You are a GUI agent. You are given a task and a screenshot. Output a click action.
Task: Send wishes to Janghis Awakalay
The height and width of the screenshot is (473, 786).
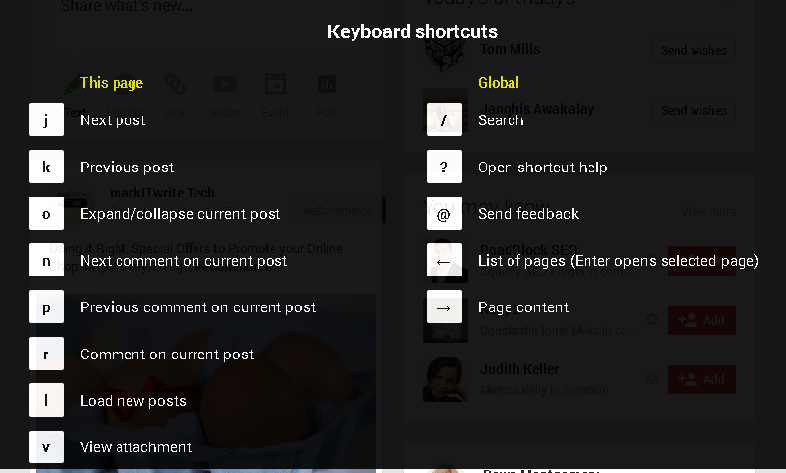(694, 110)
